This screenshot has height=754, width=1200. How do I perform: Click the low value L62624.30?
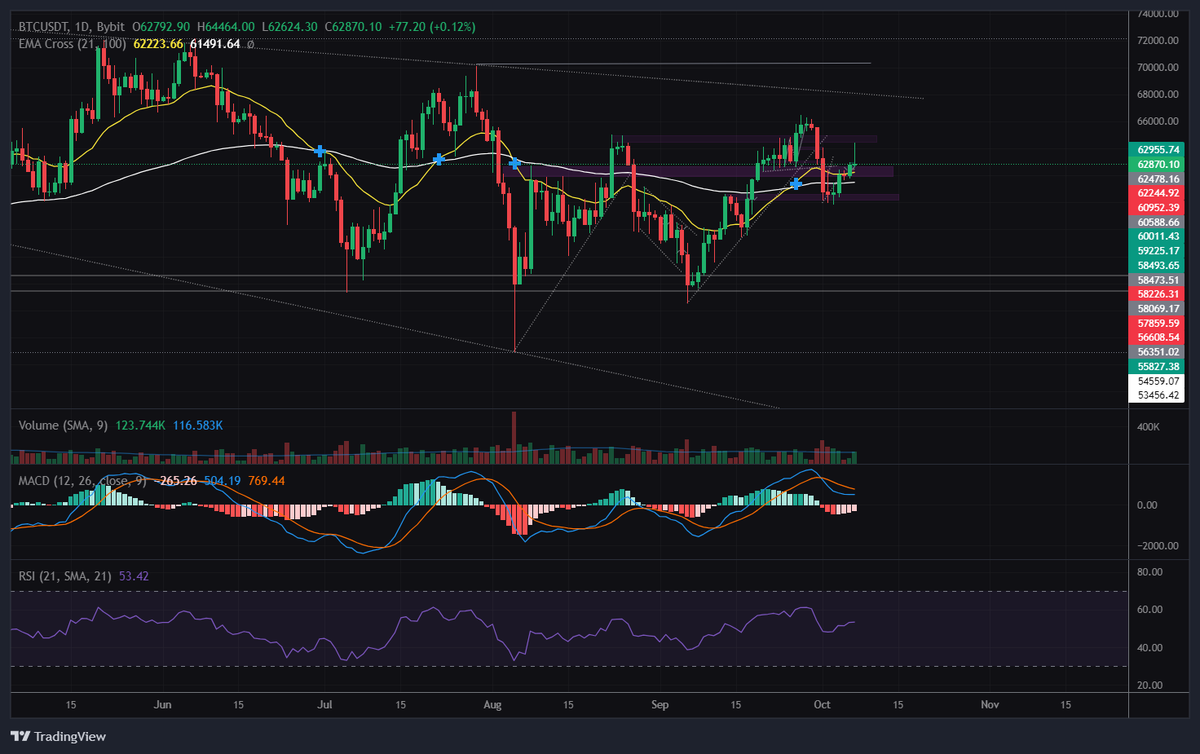292,28
